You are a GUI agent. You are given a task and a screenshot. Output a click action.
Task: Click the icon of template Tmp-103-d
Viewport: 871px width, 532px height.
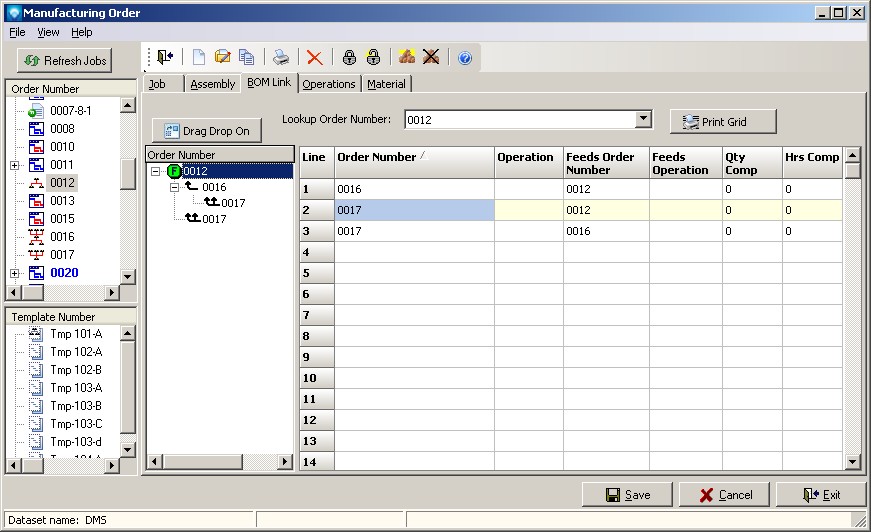[36, 442]
